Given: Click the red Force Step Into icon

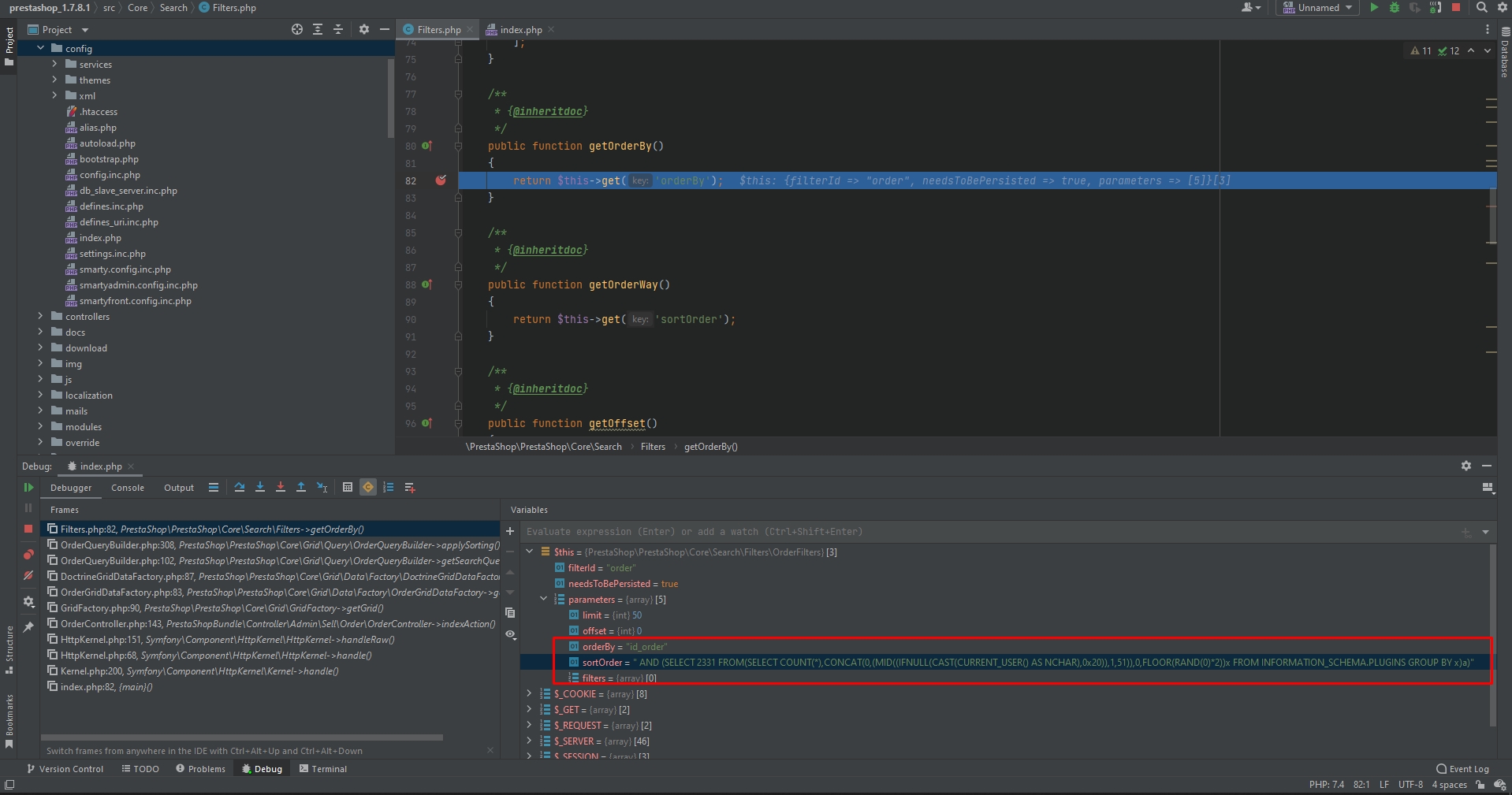Looking at the screenshot, I should 281,488.
